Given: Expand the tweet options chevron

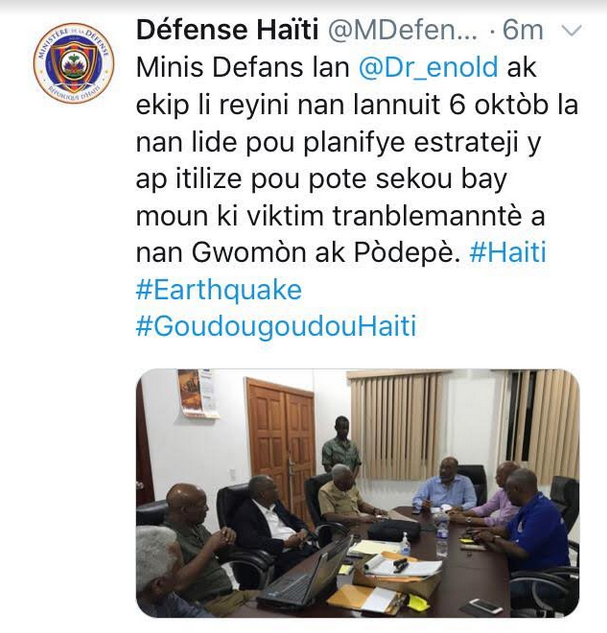Looking at the screenshot, I should pos(572,31).
